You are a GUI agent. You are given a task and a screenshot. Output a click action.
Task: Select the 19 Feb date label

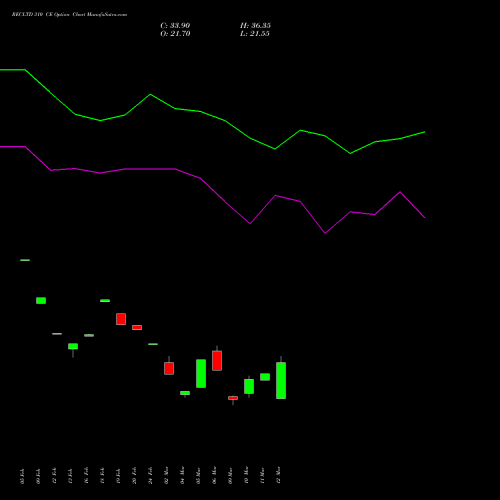coord(118,476)
